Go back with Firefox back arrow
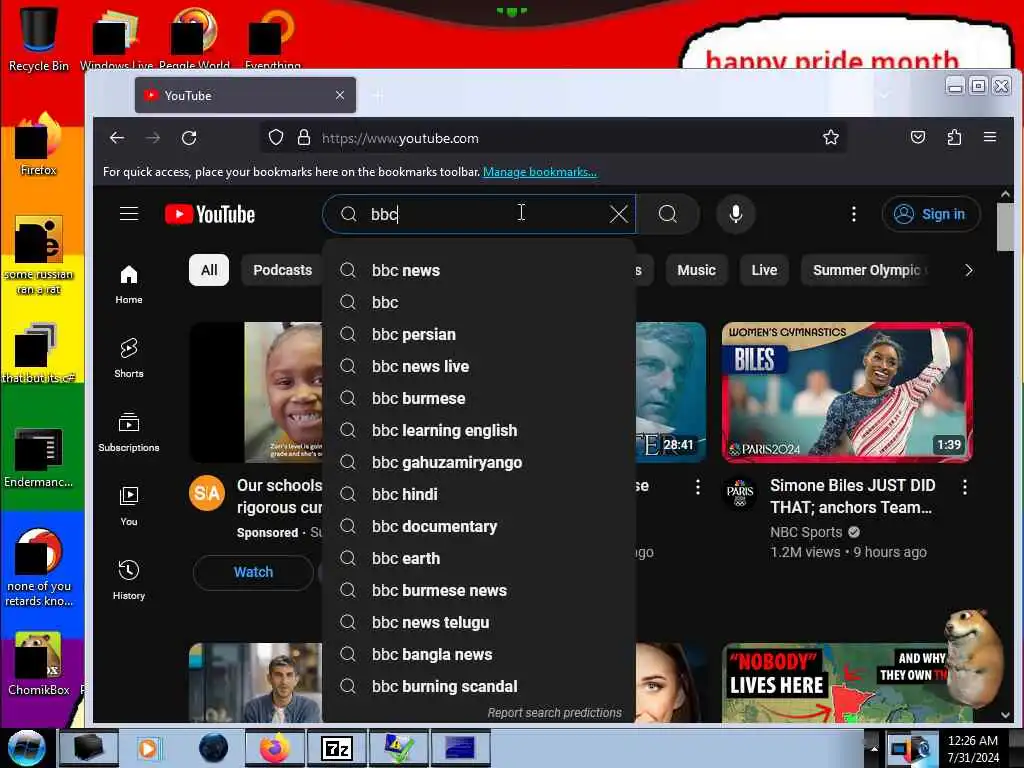Viewport: 1024px width, 768px height. tap(117, 138)
